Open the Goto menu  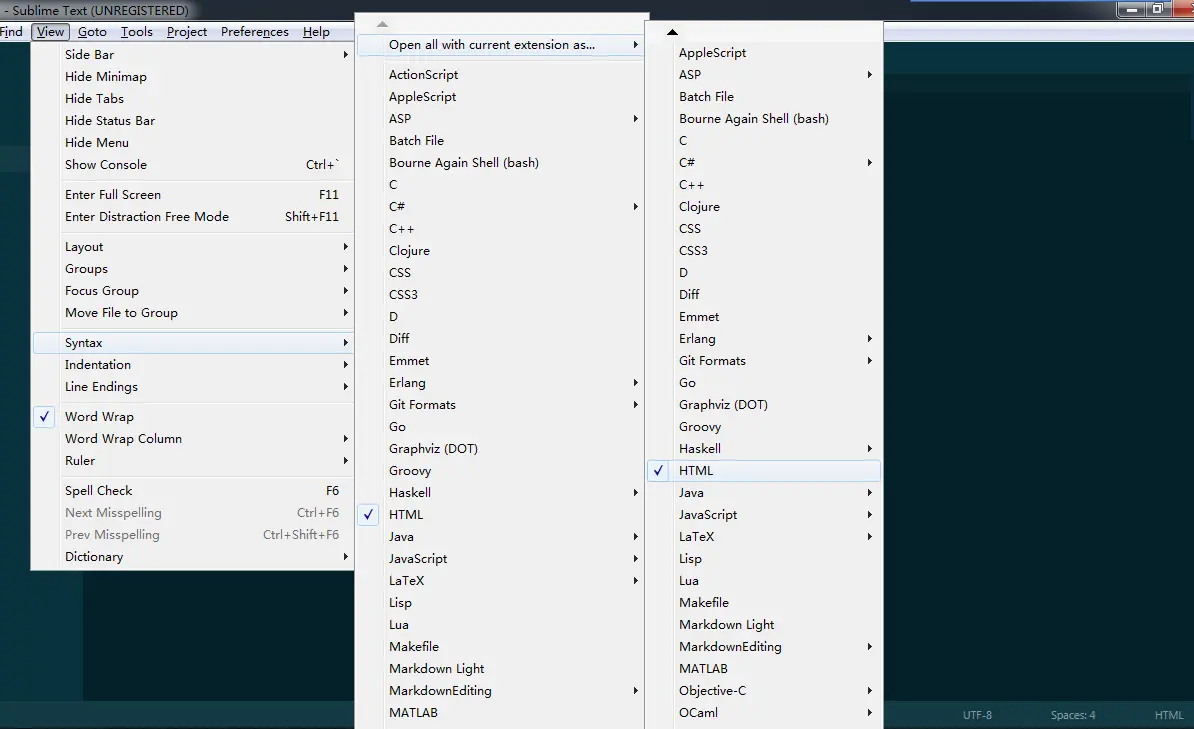(x=92, y=31)
